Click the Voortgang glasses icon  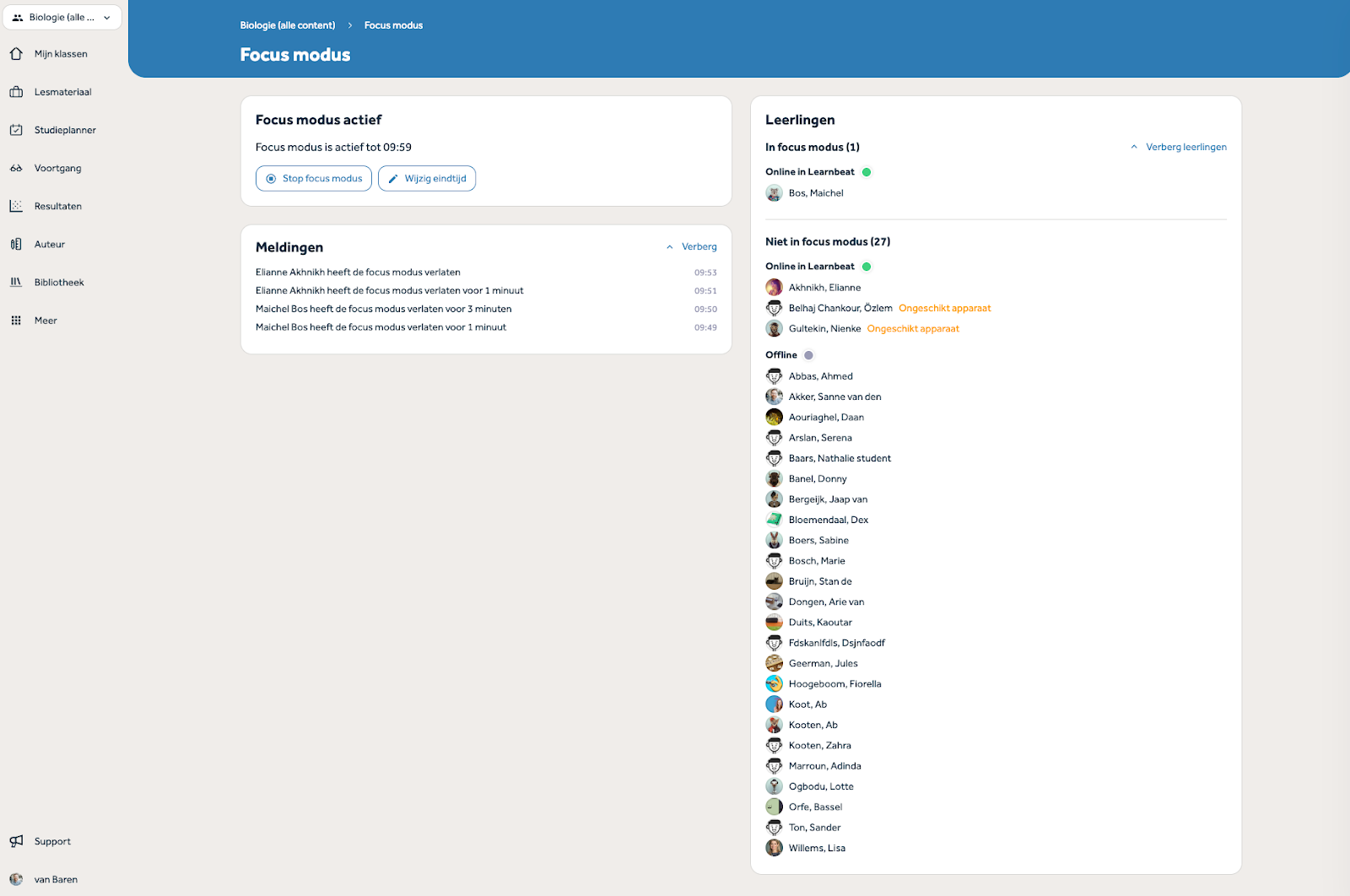16,168
